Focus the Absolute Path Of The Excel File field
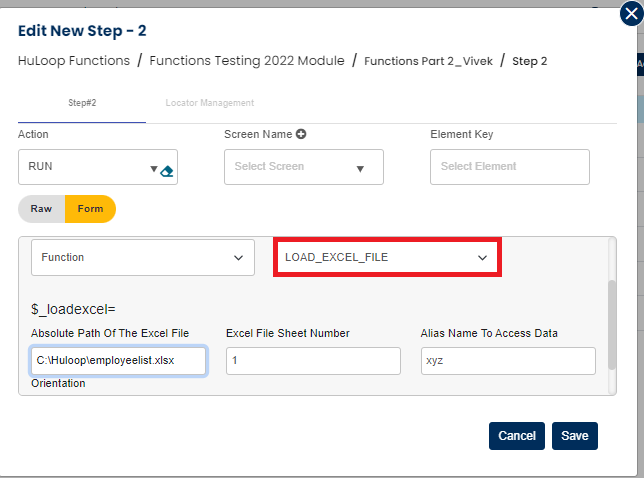The image size is (644, 478). tap(118, 361)
